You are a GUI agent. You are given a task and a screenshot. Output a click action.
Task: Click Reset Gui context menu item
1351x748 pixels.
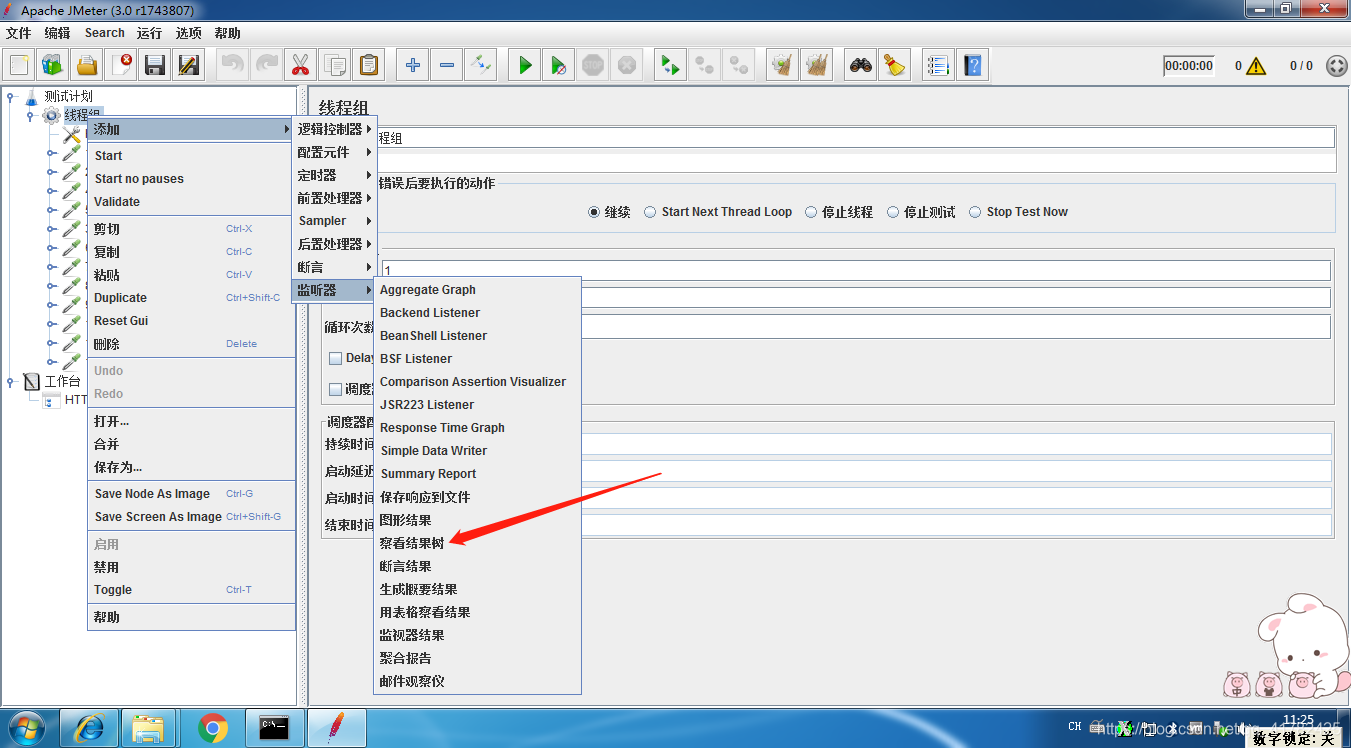[x=191, y=321]
